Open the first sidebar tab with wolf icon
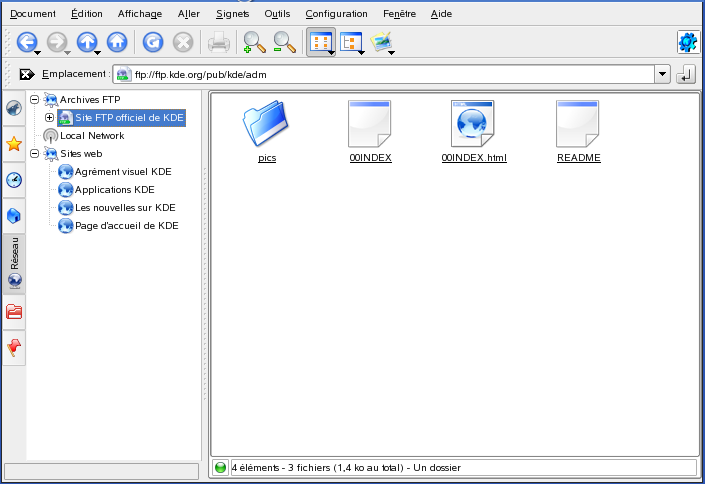 point(14,108)
